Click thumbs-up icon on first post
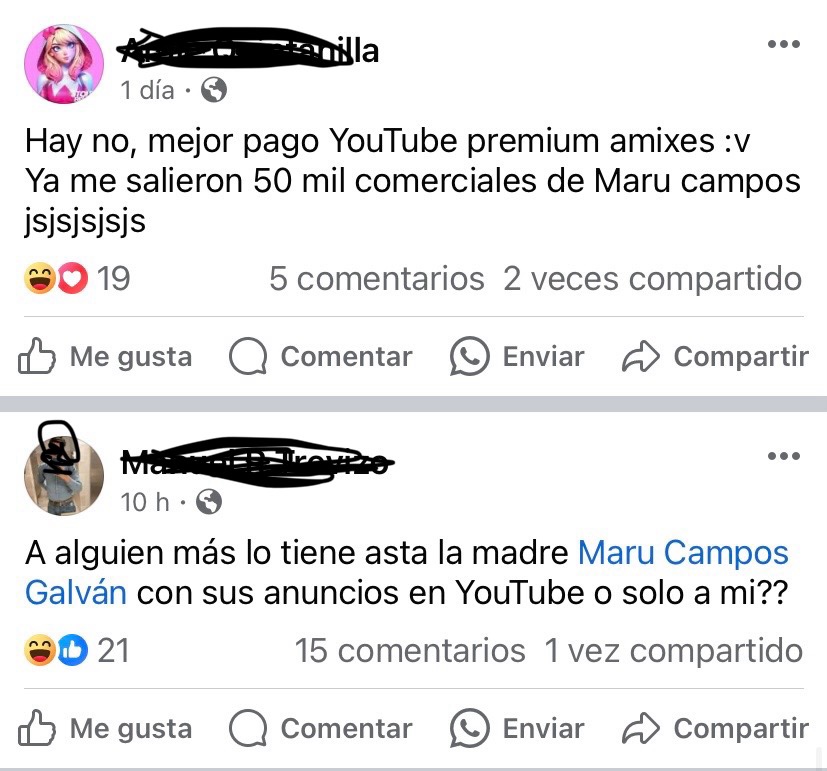Screen dimensions: 827x771 36,356
